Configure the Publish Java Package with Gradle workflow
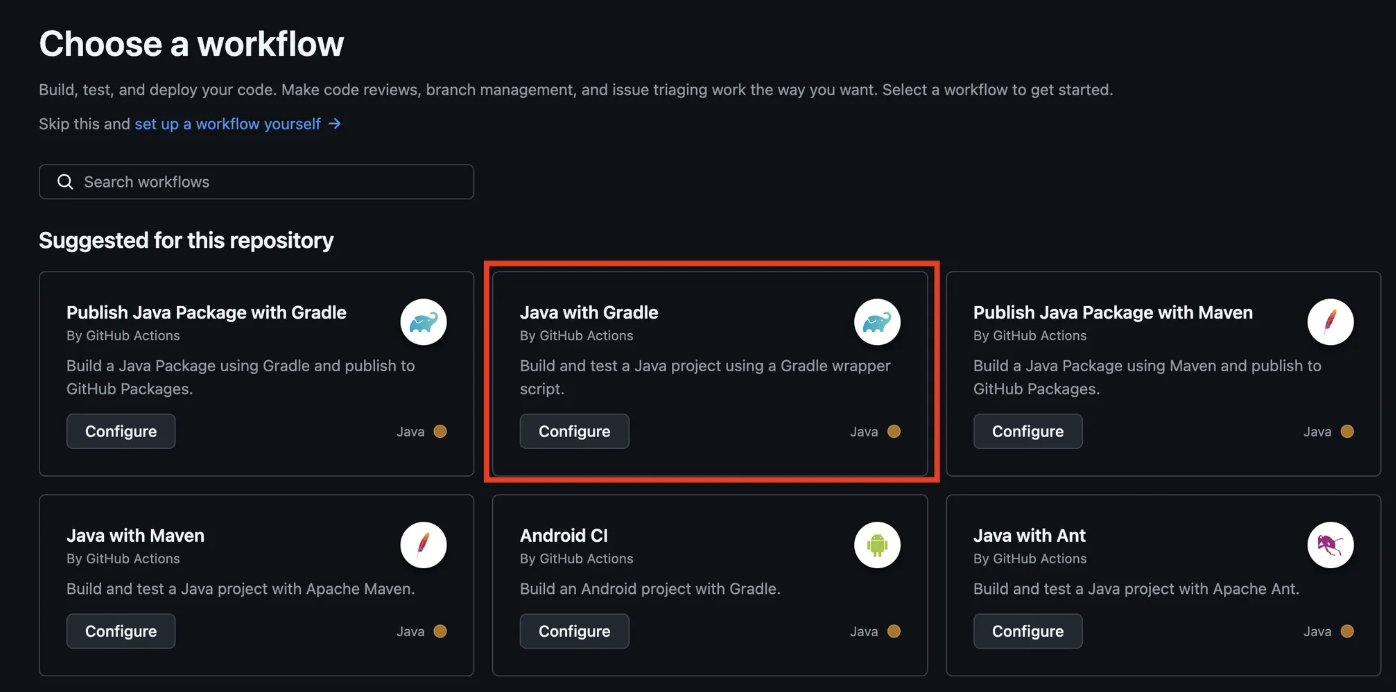 coord(121,431)
